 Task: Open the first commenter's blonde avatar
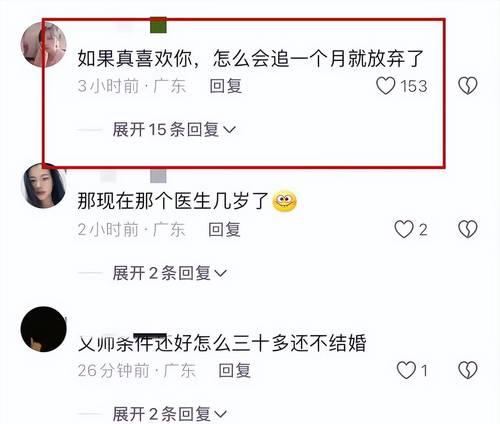click(43, 44)
